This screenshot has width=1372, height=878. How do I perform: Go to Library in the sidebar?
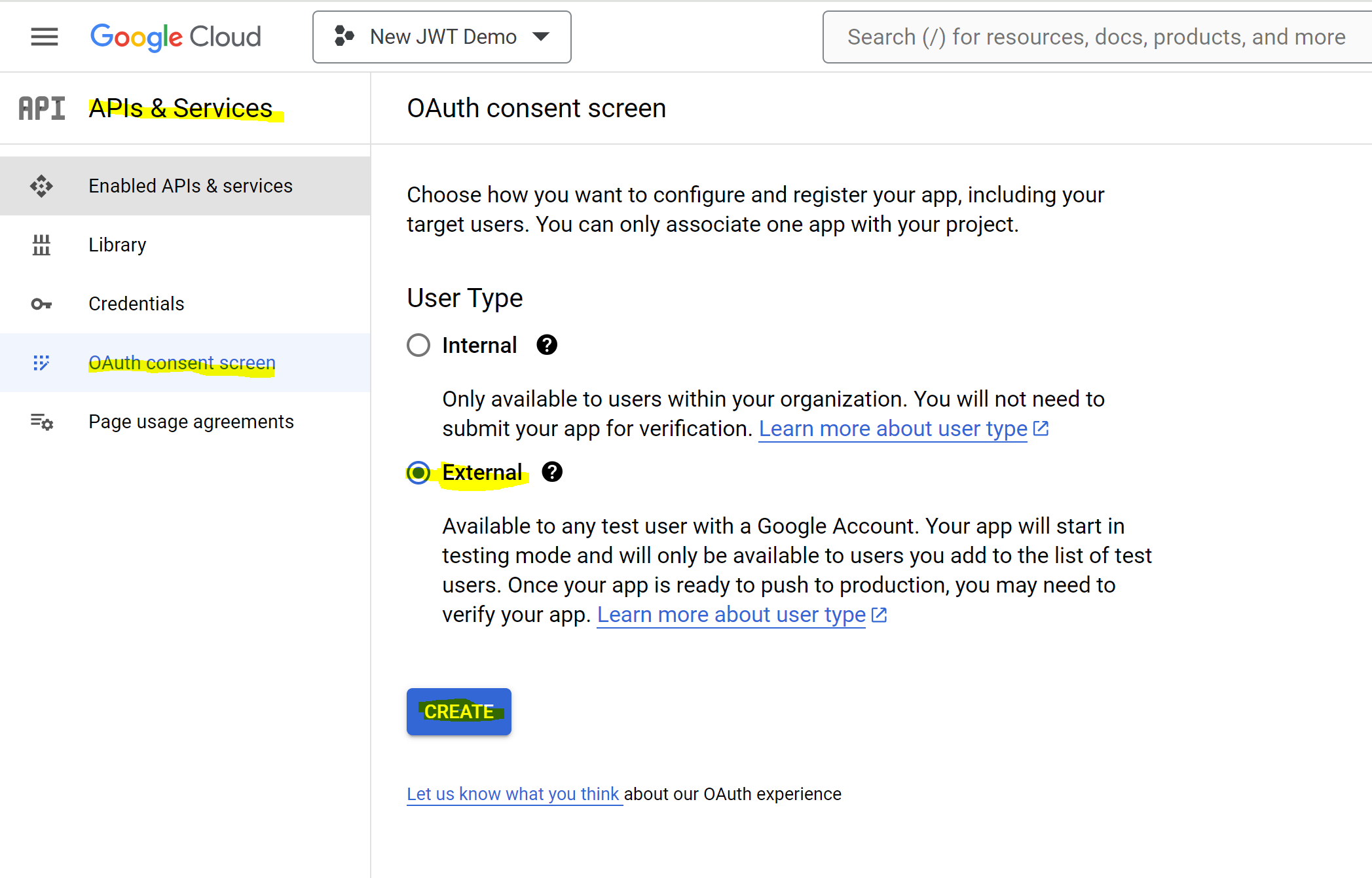[x=117, y=245]
